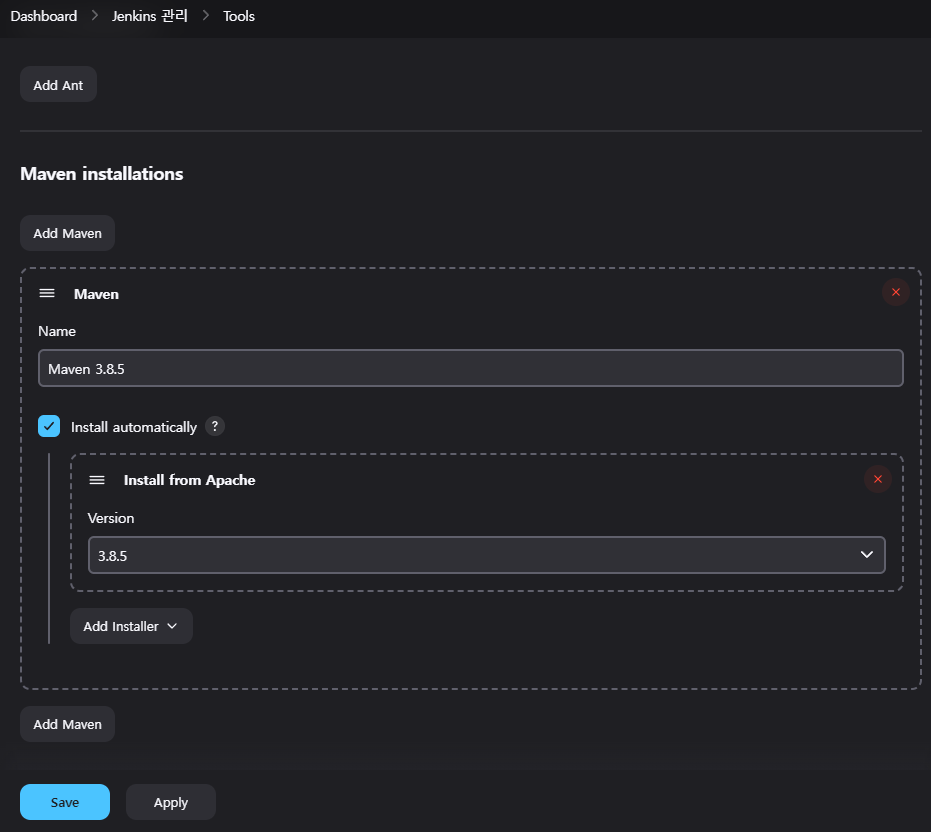Click breadcrumb chevron after Jenkins 관리
Viewport: 931px width, 832px height.
(x=205, y=15)
